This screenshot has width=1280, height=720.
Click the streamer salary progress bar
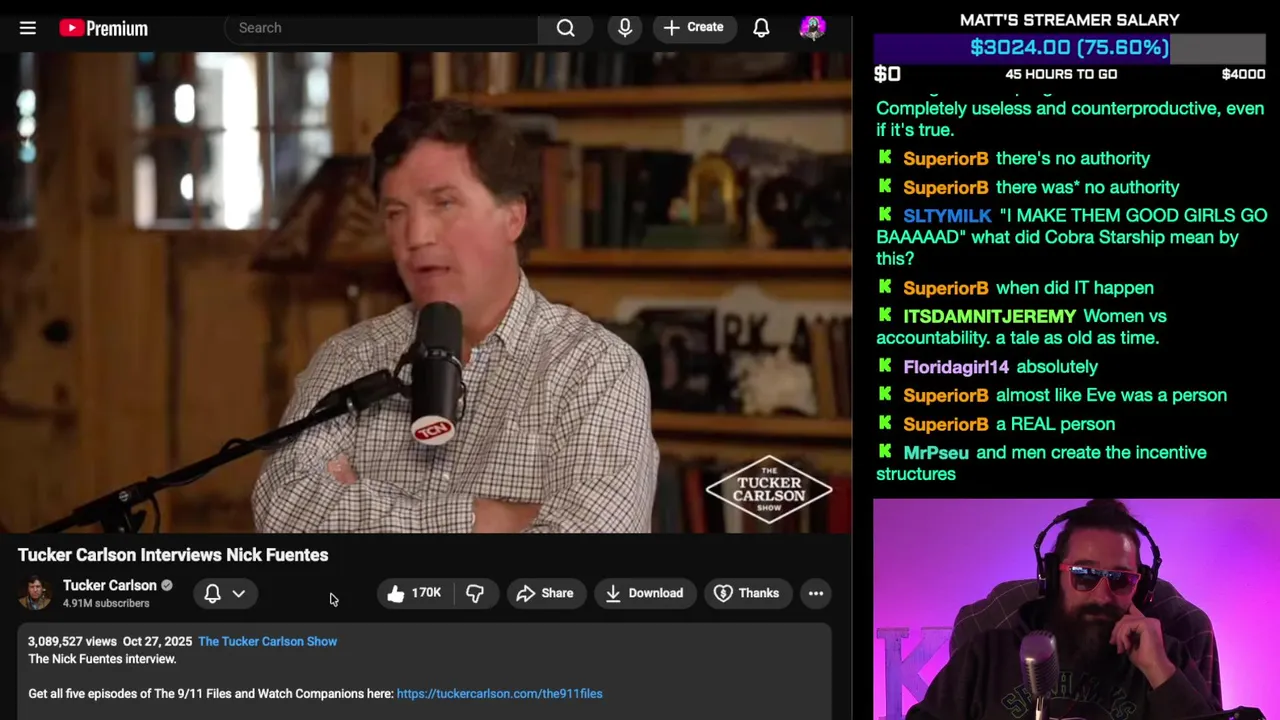pos(1070,47)
